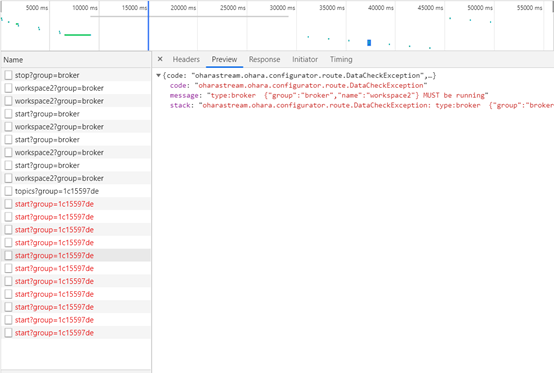Open the Response tab
554x373 pixels.
click(264, 59)
